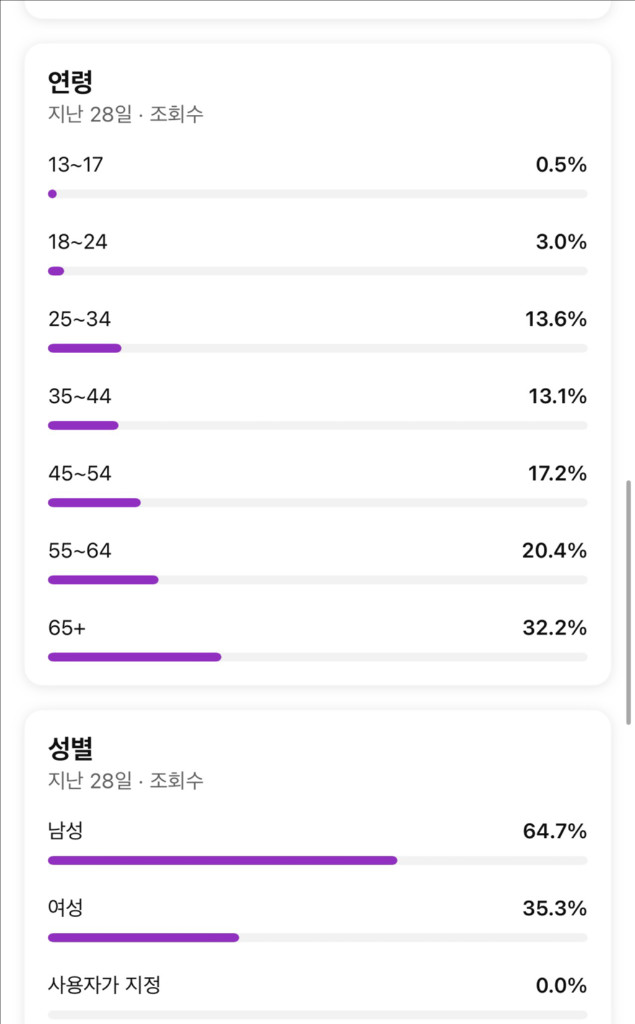The height and width of the screenshot is (1024, 635).
Task: Select the 25~34 age progress bar
Action: (317, 348)
